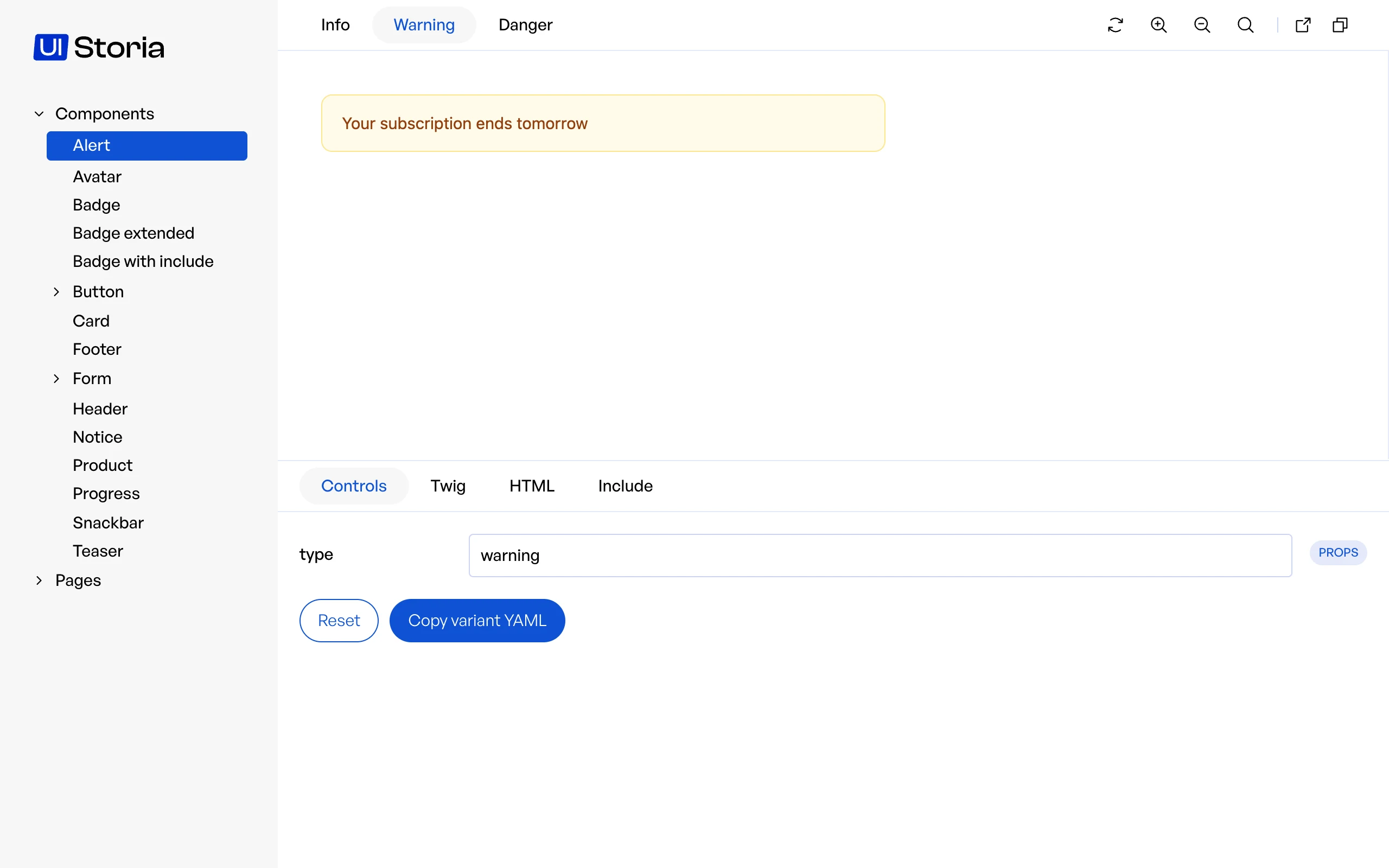
Task: Click the copy link squares icon
Action: [x=1340, y=25]
